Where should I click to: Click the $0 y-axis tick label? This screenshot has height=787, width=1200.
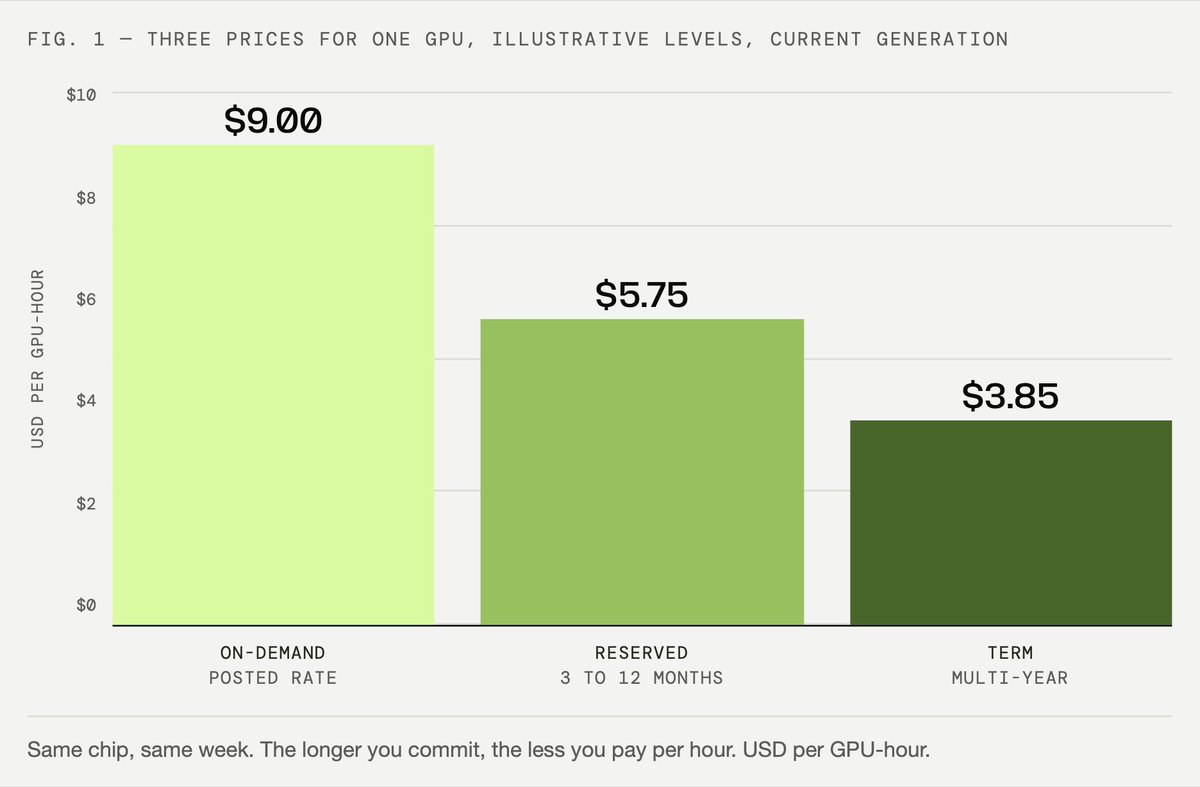pyautogui.click(x=88, y=605)
